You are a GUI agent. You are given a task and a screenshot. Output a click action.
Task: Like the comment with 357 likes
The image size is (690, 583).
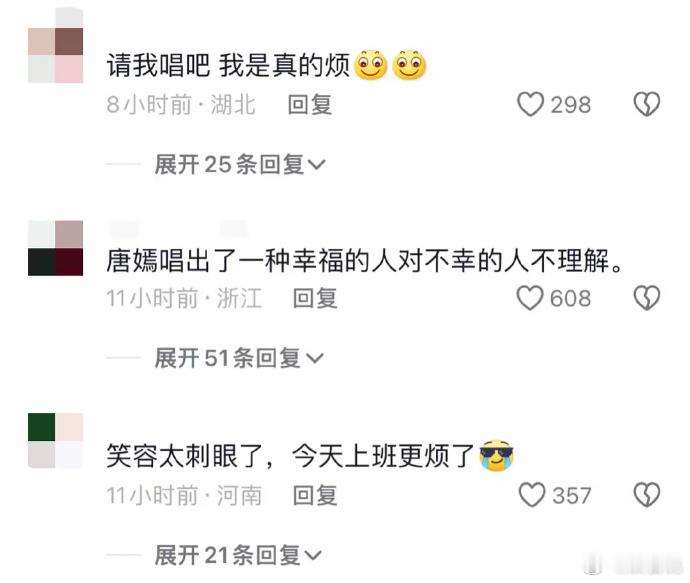[x=532, y=495]
